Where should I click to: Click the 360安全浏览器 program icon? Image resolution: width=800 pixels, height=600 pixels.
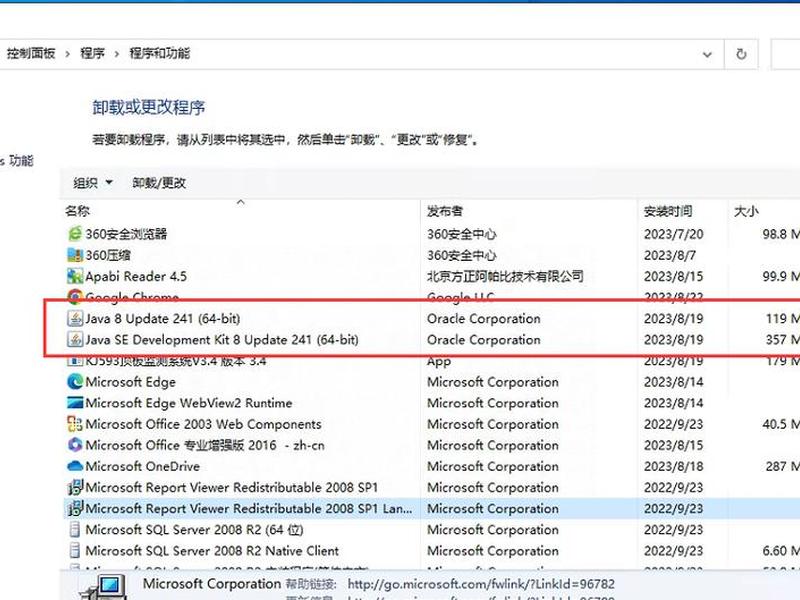(74, 234)
